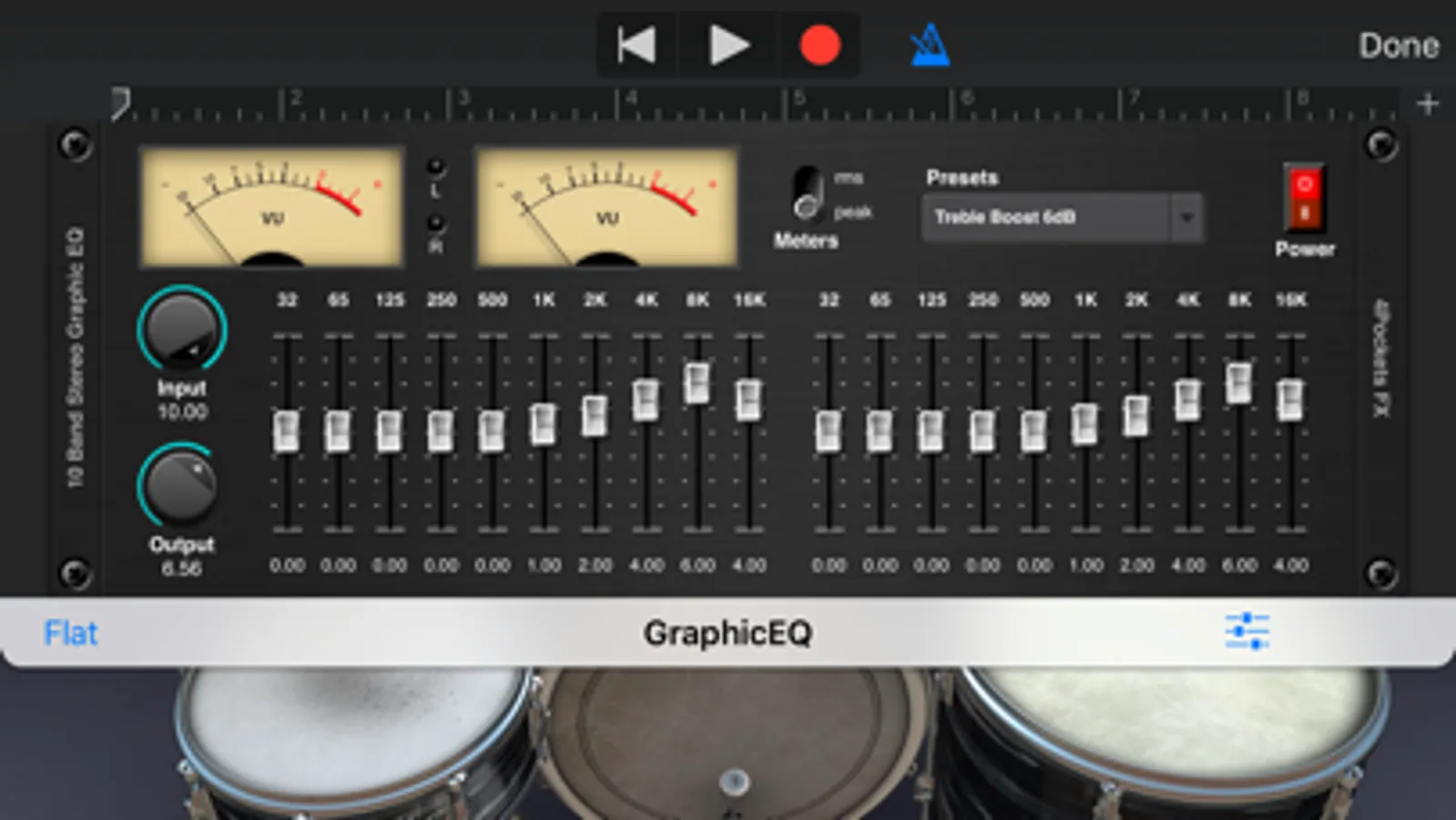Click right channel 250 Hz slider handle
The image size is (1456, 820).
983,431
